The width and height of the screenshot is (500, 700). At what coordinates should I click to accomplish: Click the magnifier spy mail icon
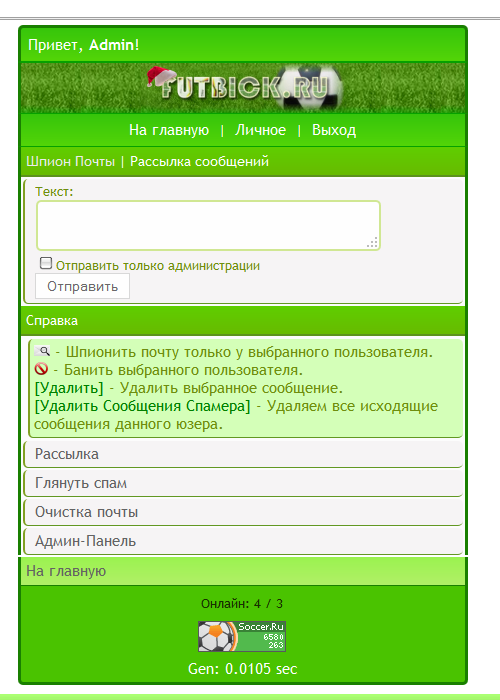pos(42,351)
